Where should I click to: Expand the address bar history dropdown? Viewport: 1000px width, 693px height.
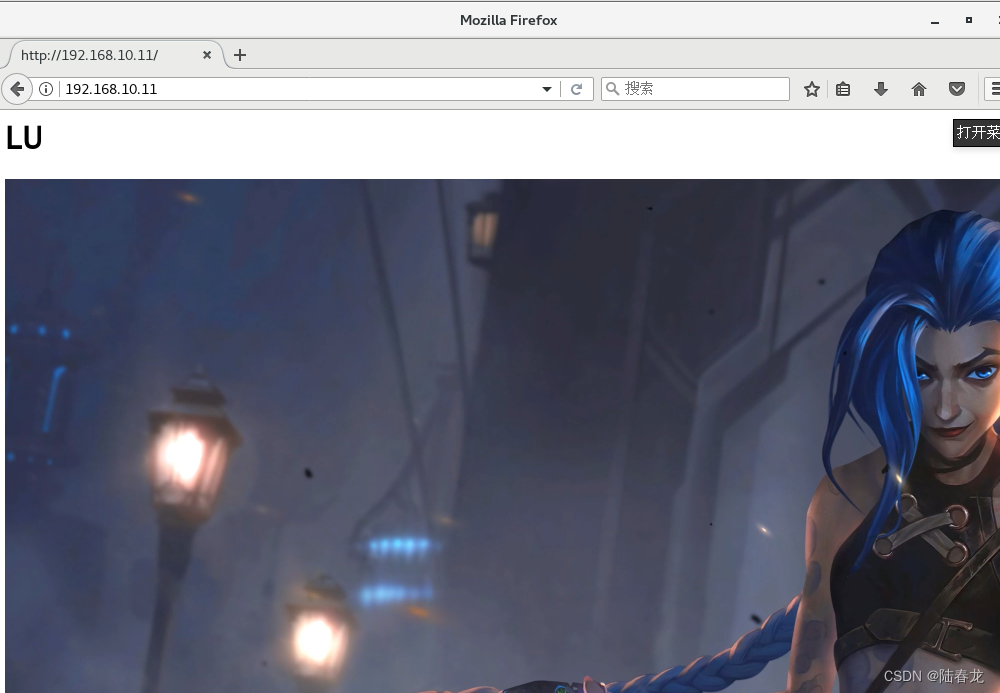547,89
